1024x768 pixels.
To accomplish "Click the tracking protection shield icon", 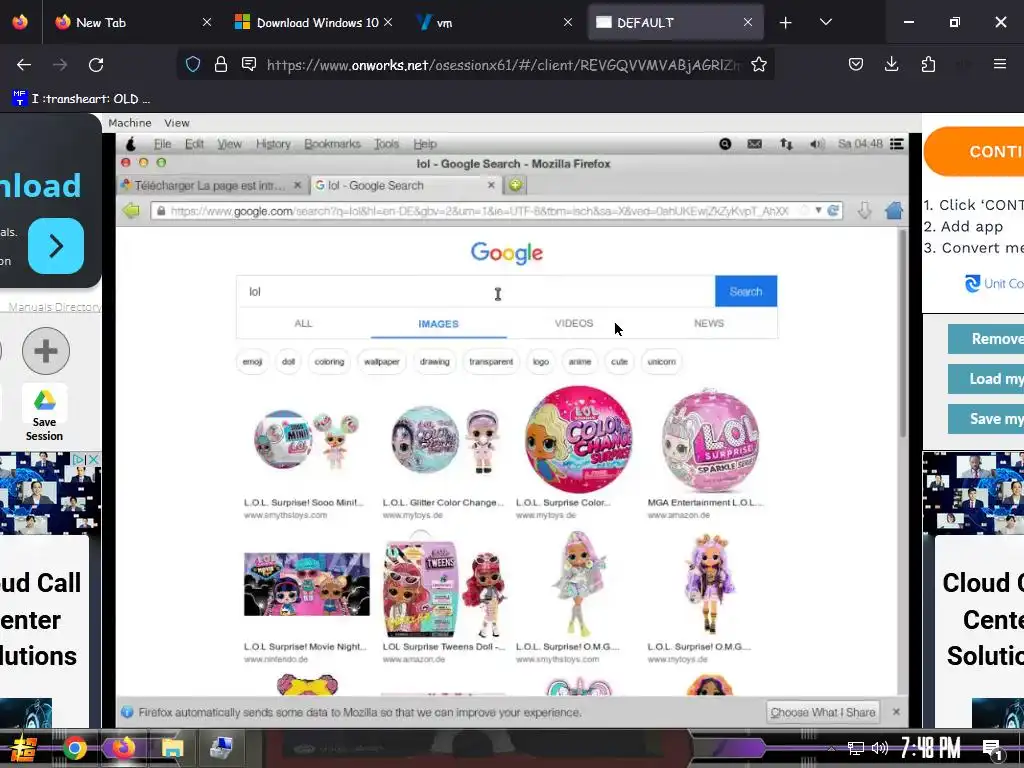I will (193, 64).
